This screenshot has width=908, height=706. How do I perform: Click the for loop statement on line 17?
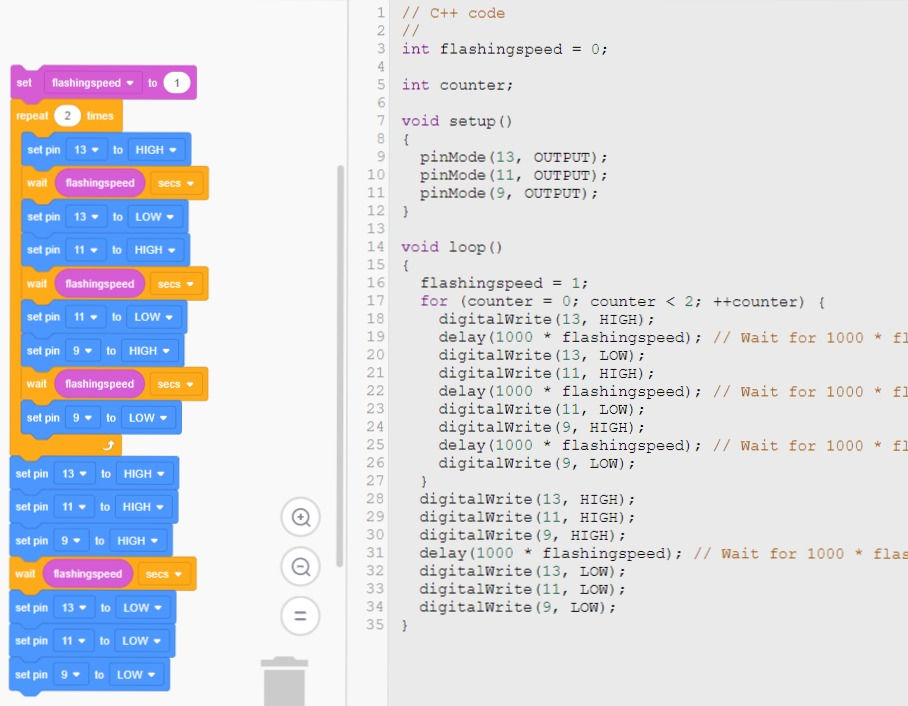[x=623, y=301]
